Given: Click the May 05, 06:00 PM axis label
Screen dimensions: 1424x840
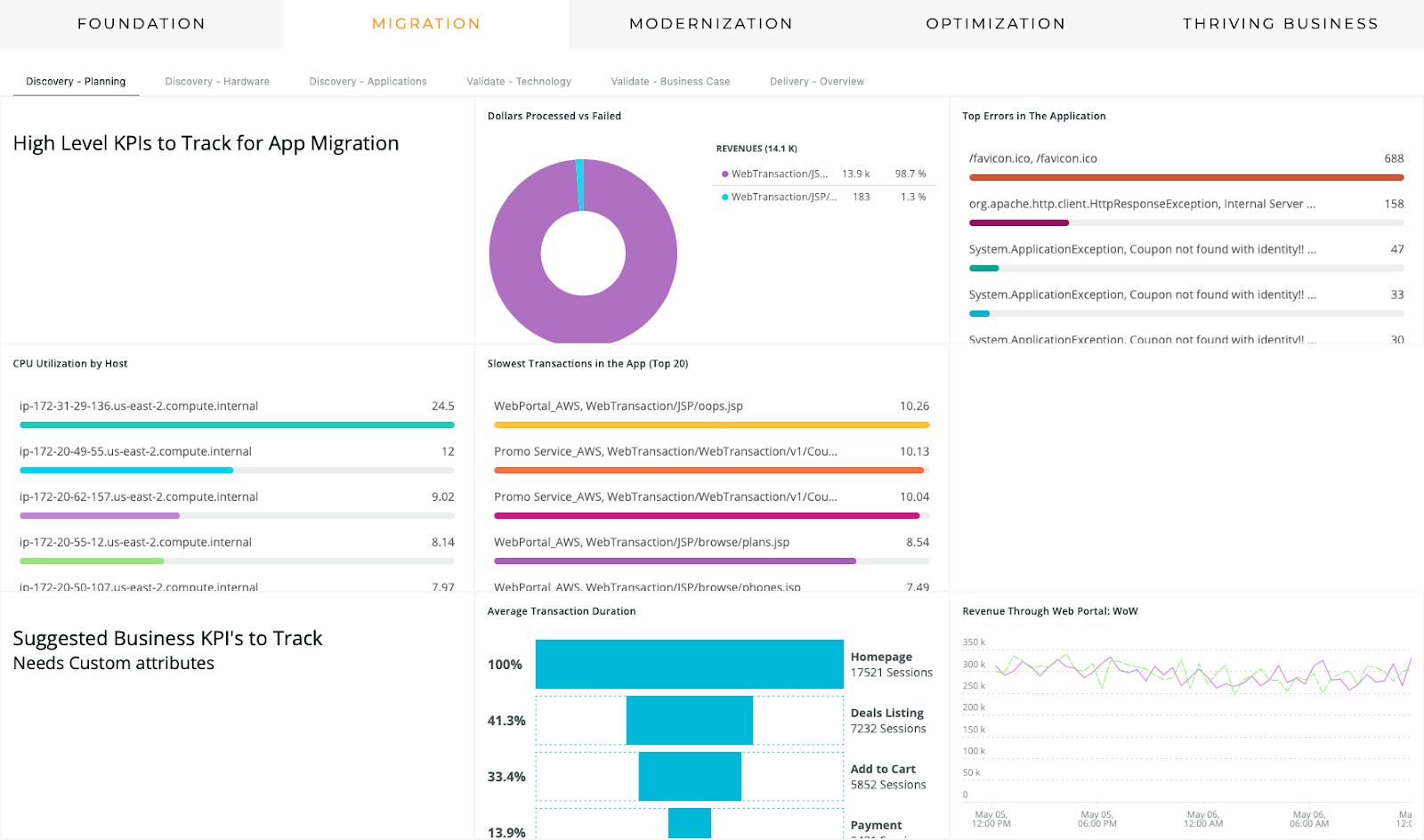Looking at the screenshot, I should click(x=1097, y=819).
